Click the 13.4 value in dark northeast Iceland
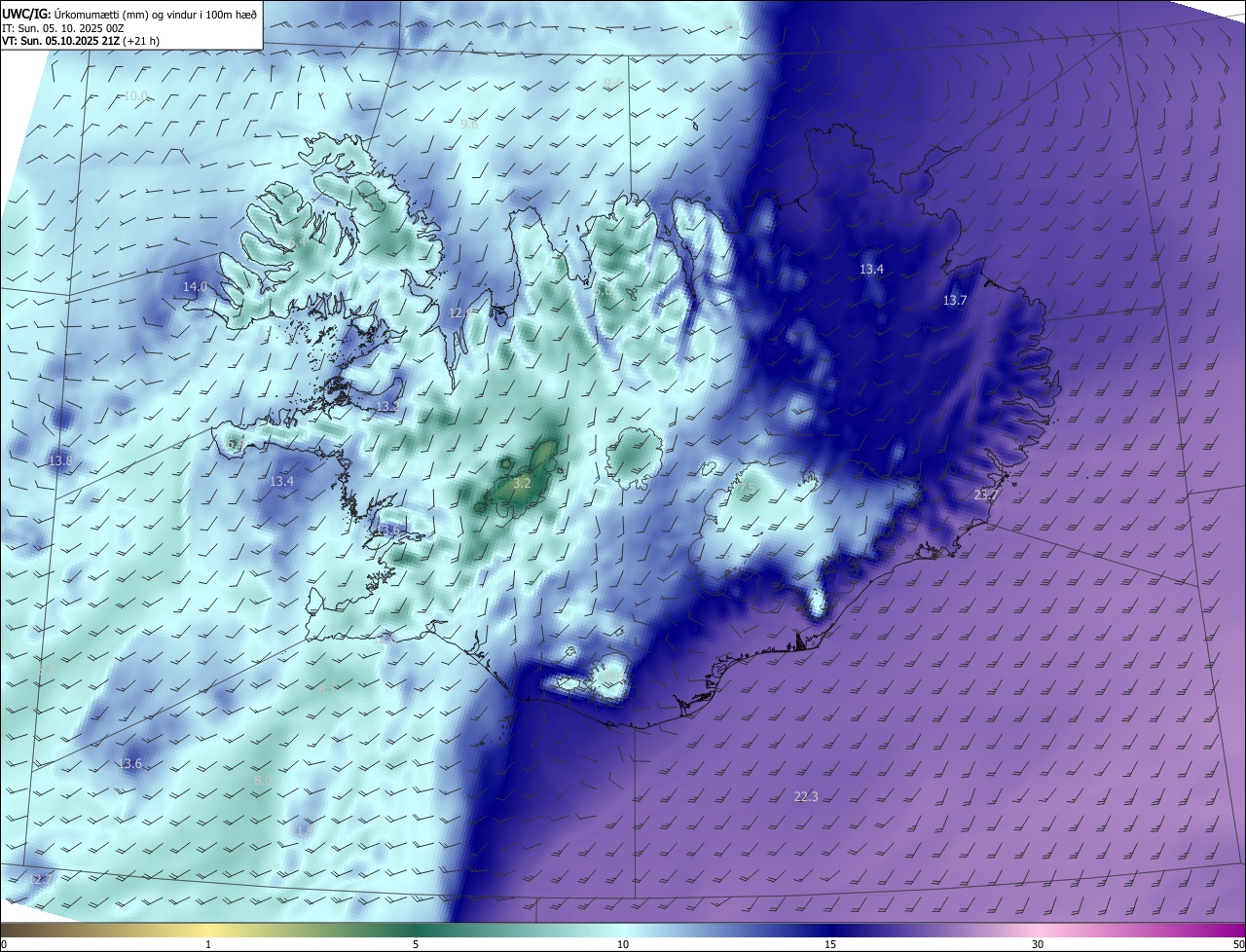 (871, 269)
